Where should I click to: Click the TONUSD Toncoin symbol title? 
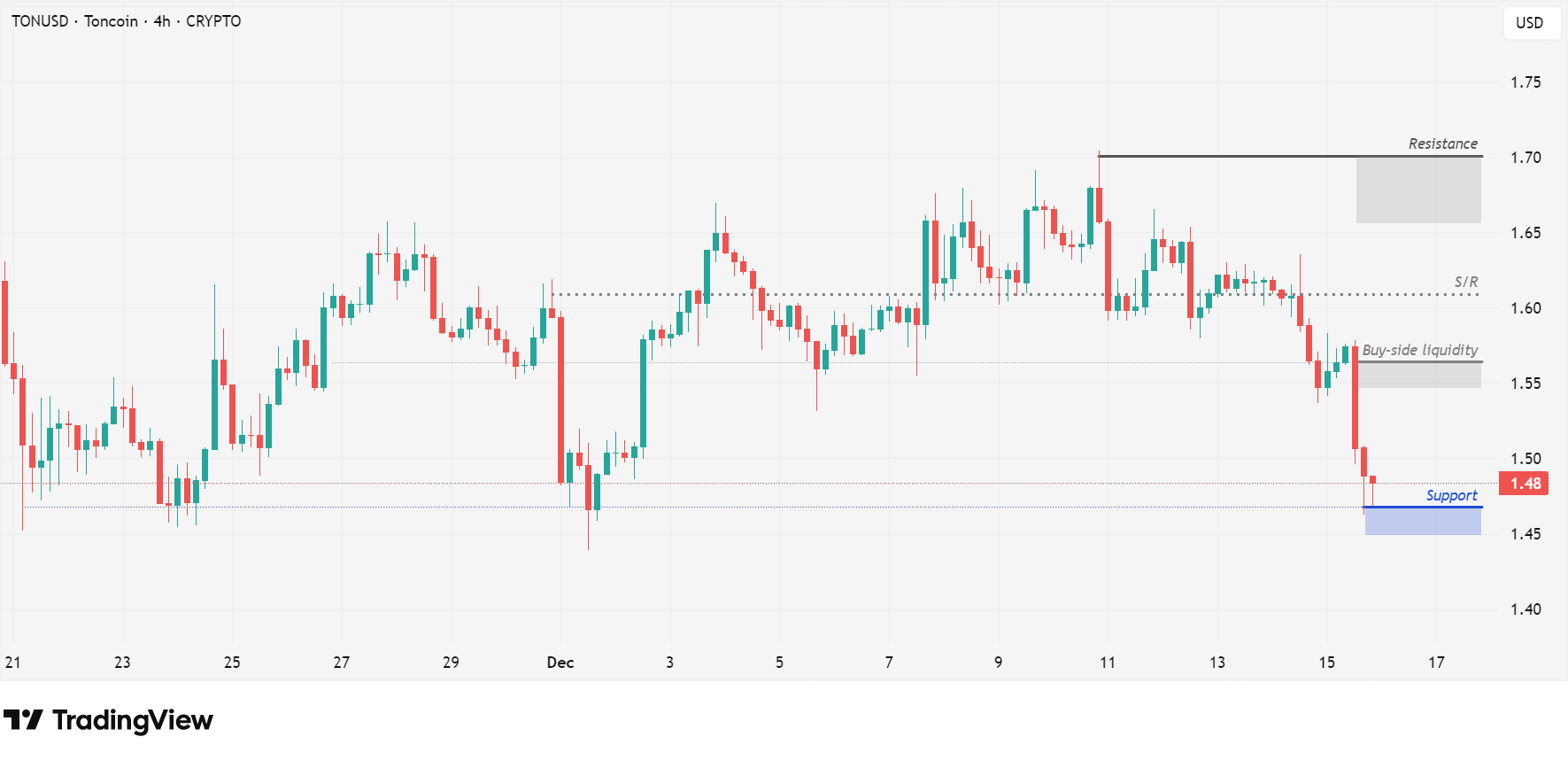126,21
